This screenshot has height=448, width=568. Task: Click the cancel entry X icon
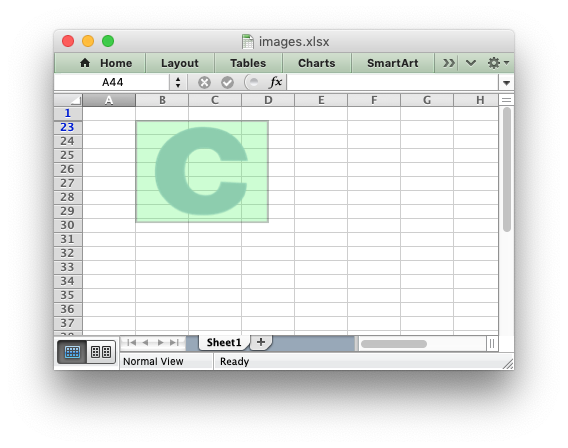pos(204,83)
